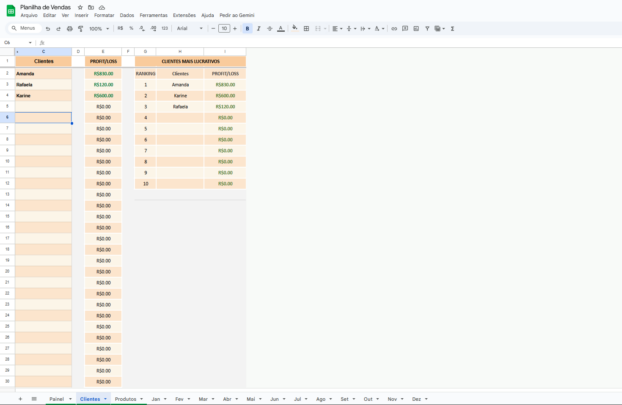622x405 pixels.
Task: Add a new sheet with plus icon
Action: click(x=20, y=399)
